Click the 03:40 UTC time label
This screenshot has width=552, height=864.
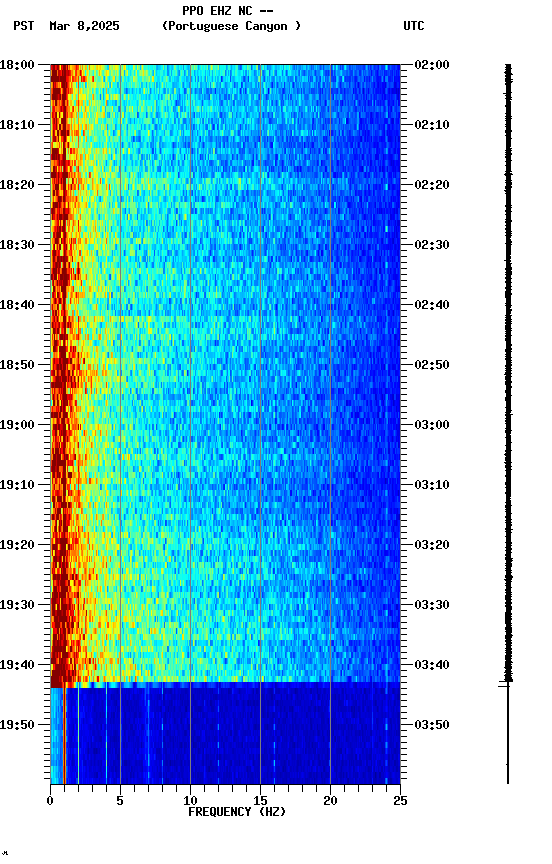[432, 666]
